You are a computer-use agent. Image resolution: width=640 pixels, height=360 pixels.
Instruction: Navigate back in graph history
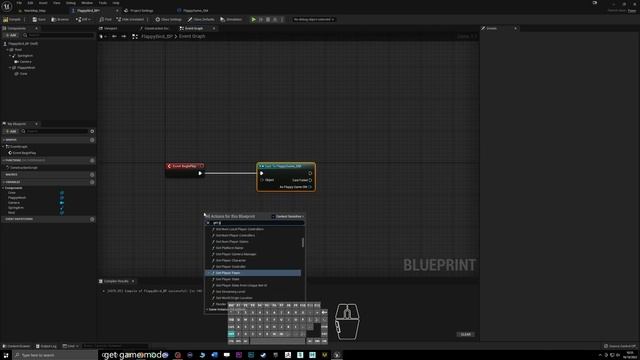coord(114,36)
